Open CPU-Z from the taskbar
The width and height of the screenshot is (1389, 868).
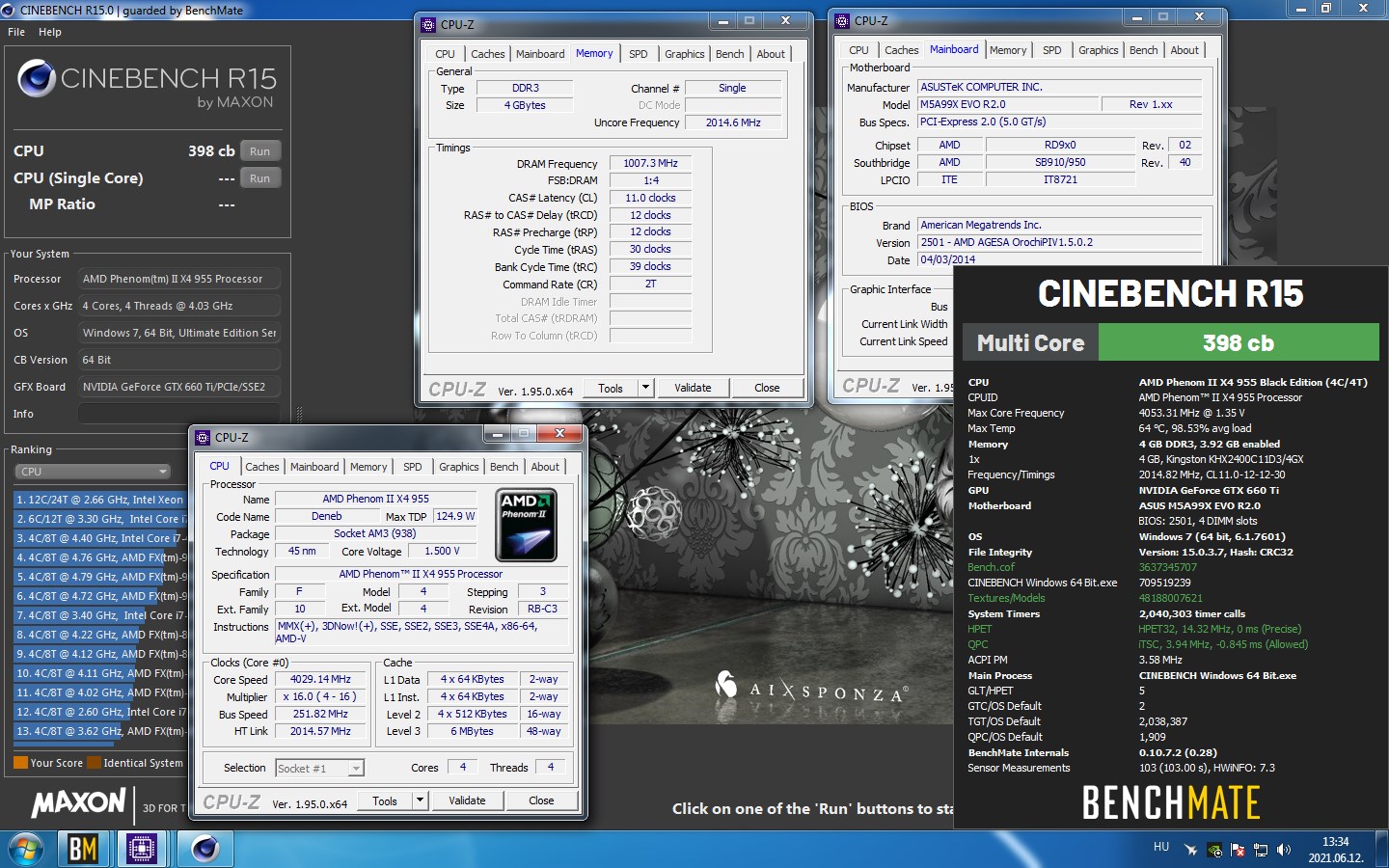click(x=142, y=849)
